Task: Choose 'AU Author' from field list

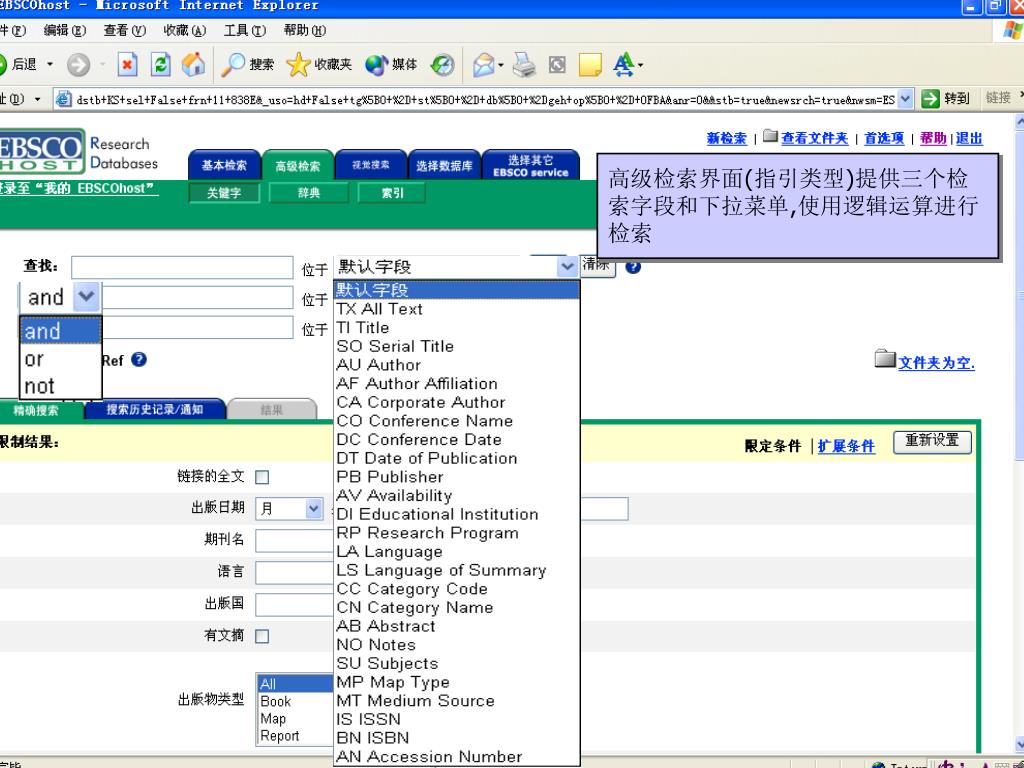Action: pos(378,365)
